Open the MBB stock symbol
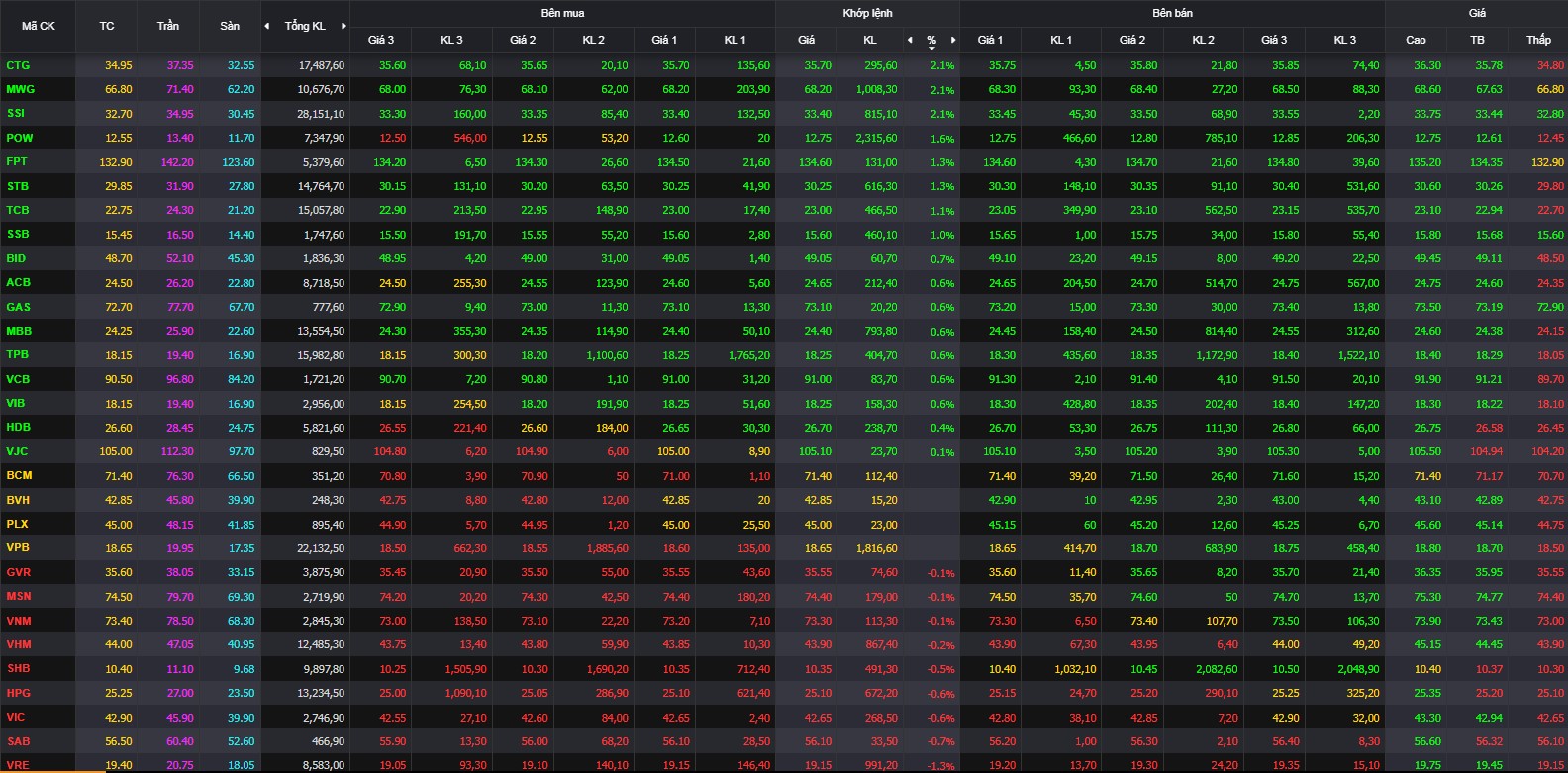This screenshot has width=1568, height=773. (x=19, y=331)
